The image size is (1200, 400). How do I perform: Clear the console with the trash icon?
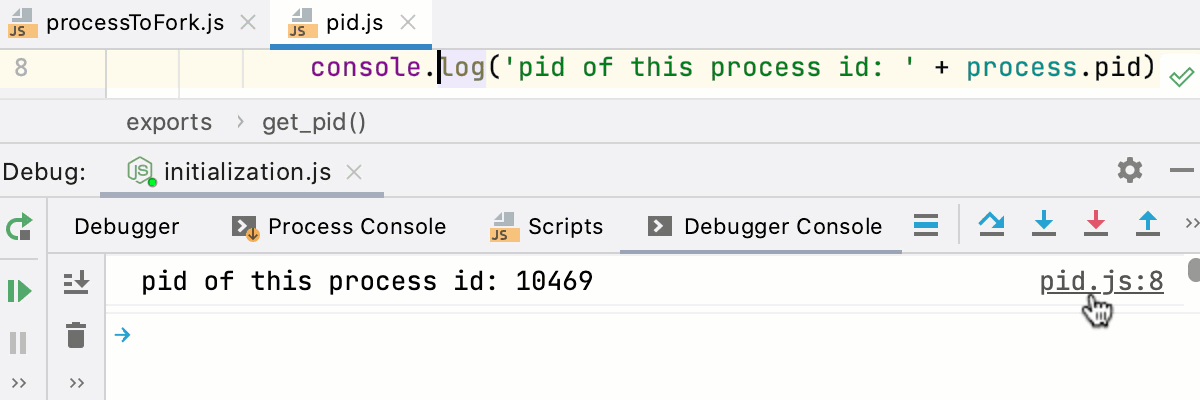tap(76, 335)
